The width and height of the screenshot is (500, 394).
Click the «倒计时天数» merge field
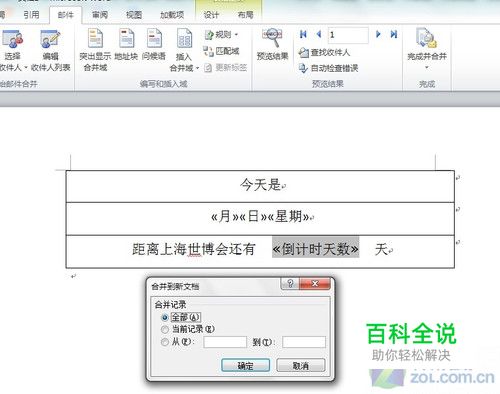click(316, 249)
